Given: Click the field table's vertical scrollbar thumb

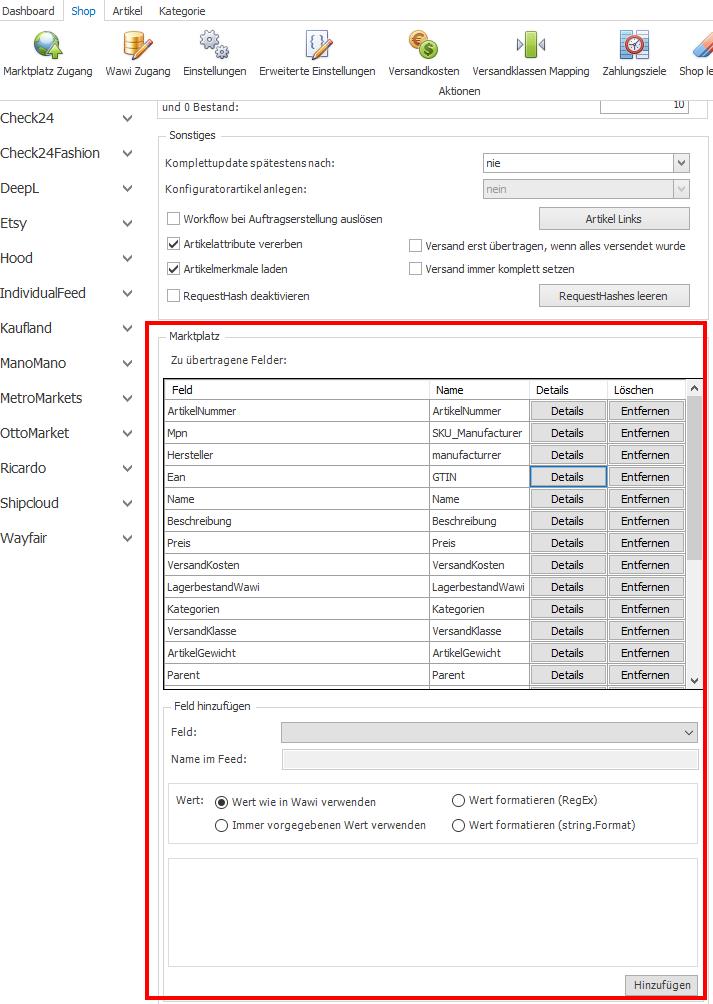Looking at the screenshot, I should coord(694,477).
